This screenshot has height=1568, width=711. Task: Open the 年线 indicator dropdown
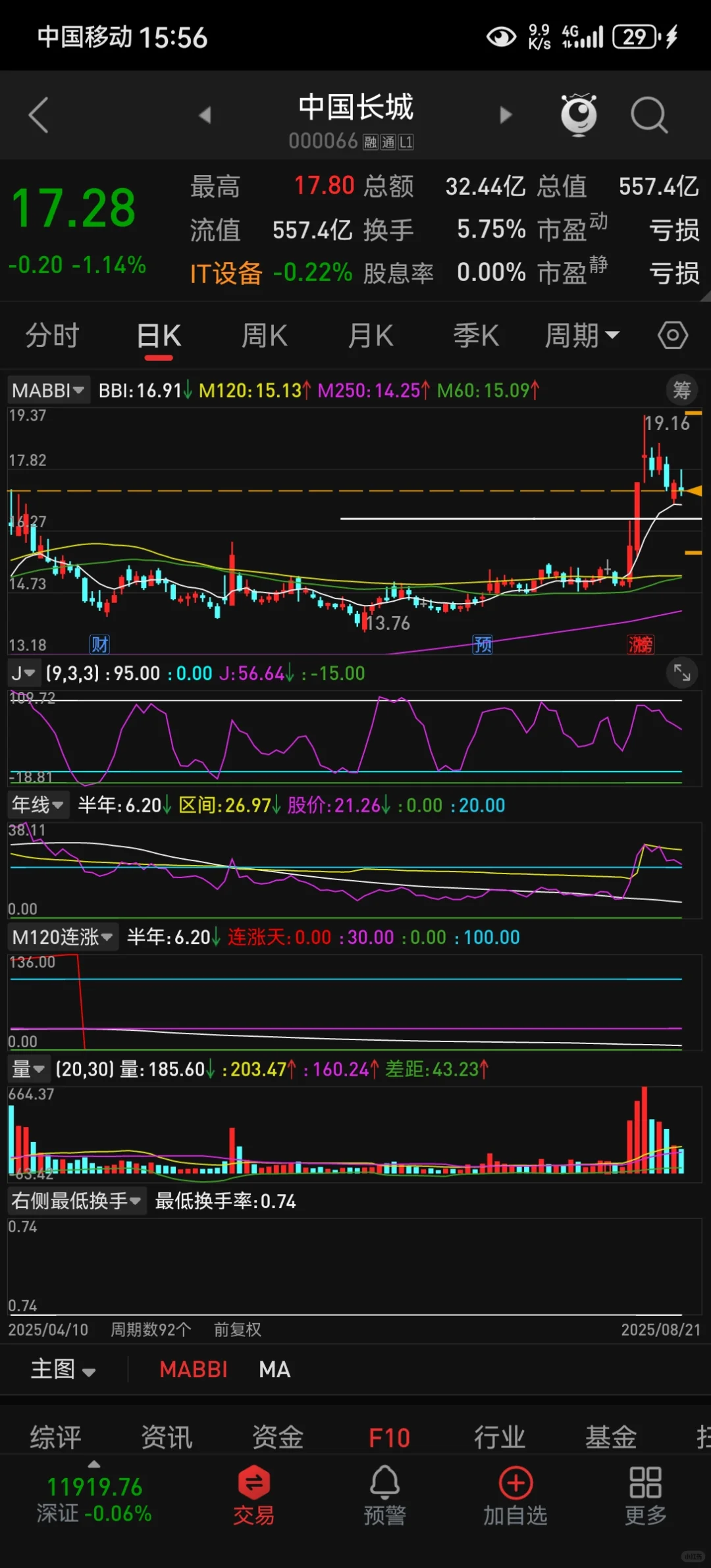click(38, 804)
